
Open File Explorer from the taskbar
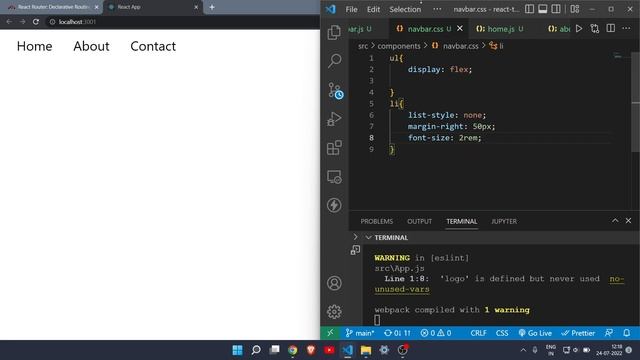pyautogui.click(x=366, y=350)
